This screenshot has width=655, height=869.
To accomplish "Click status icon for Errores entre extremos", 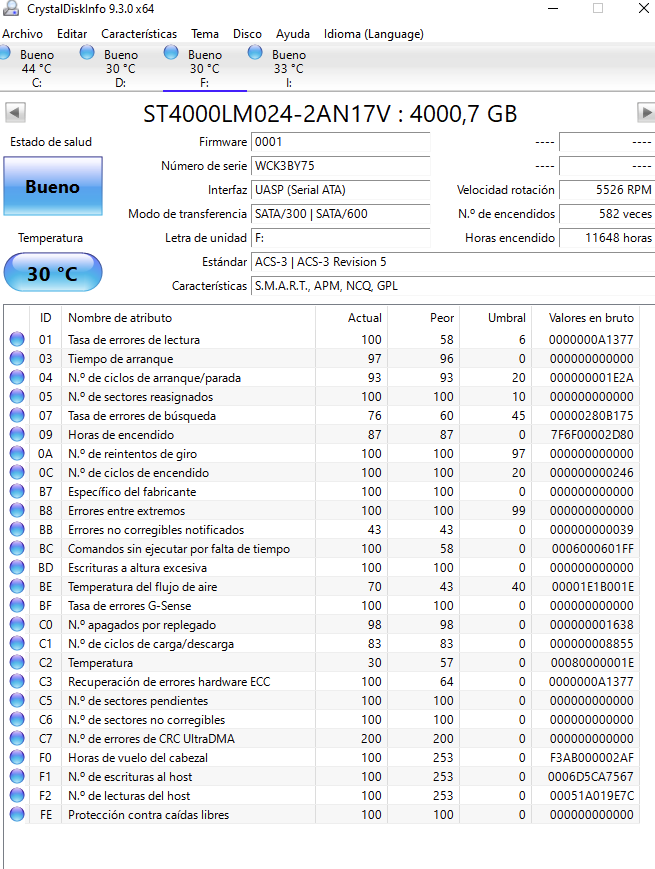I will pos(17,510).
